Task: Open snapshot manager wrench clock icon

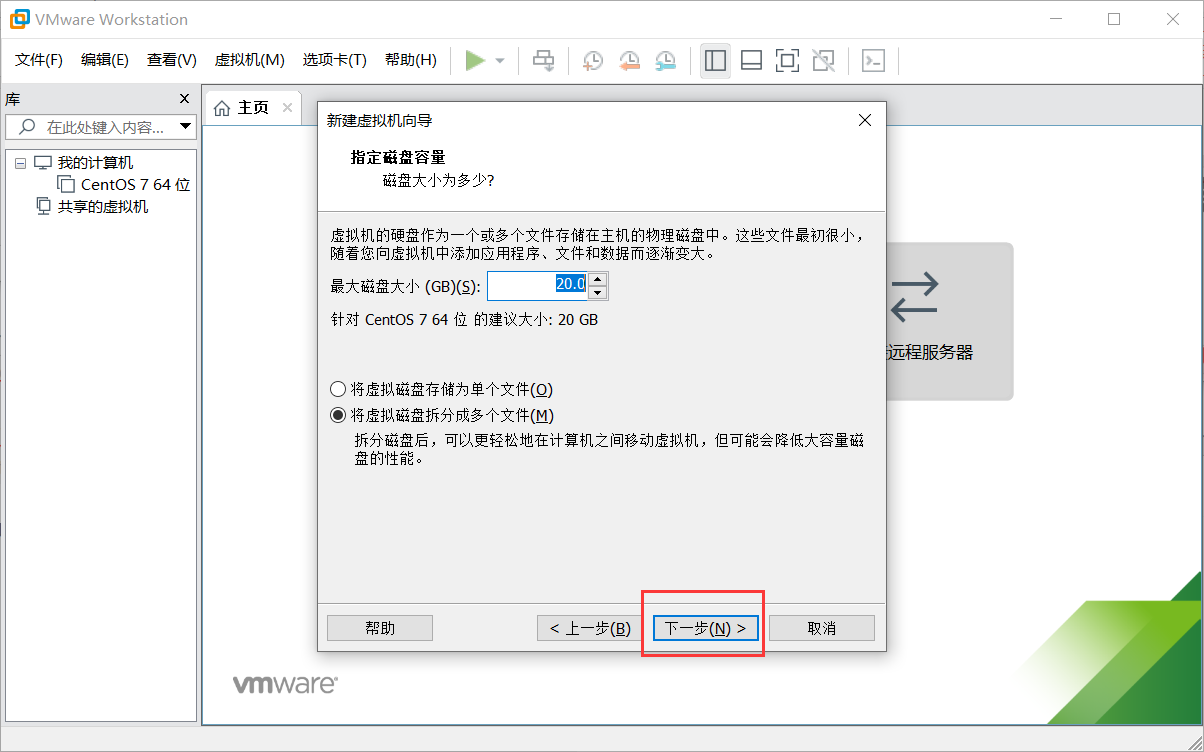Action: [x=665, y=61]
